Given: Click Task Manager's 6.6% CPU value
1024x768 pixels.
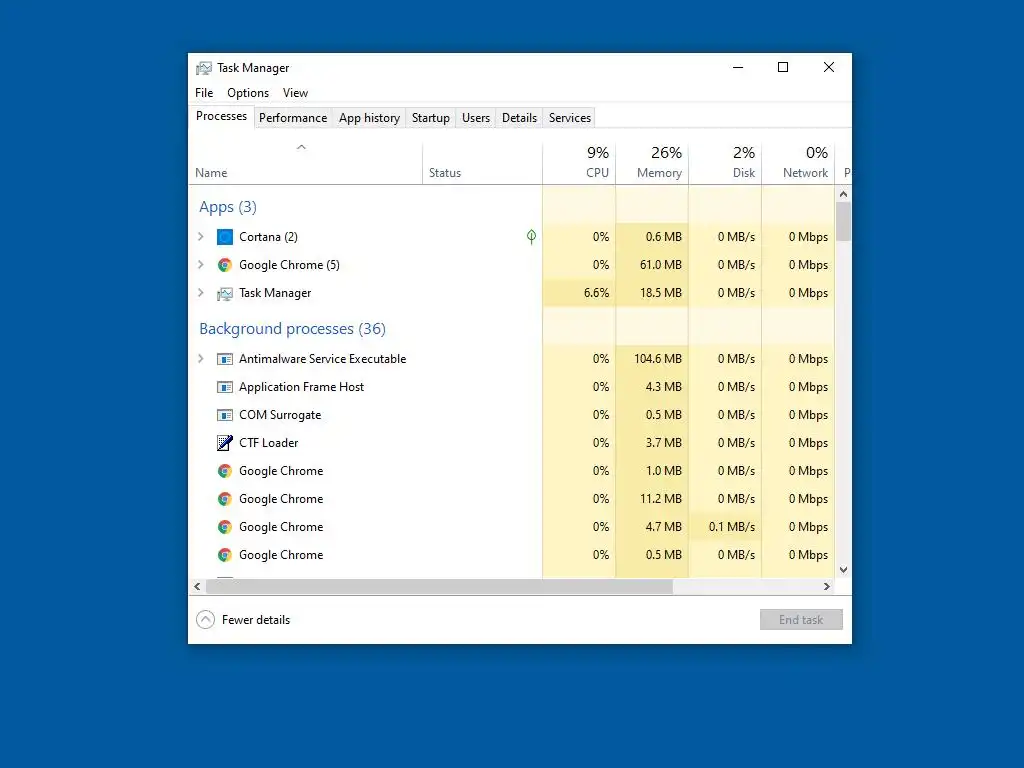Looking at the screenshot, I should (596, 293).
